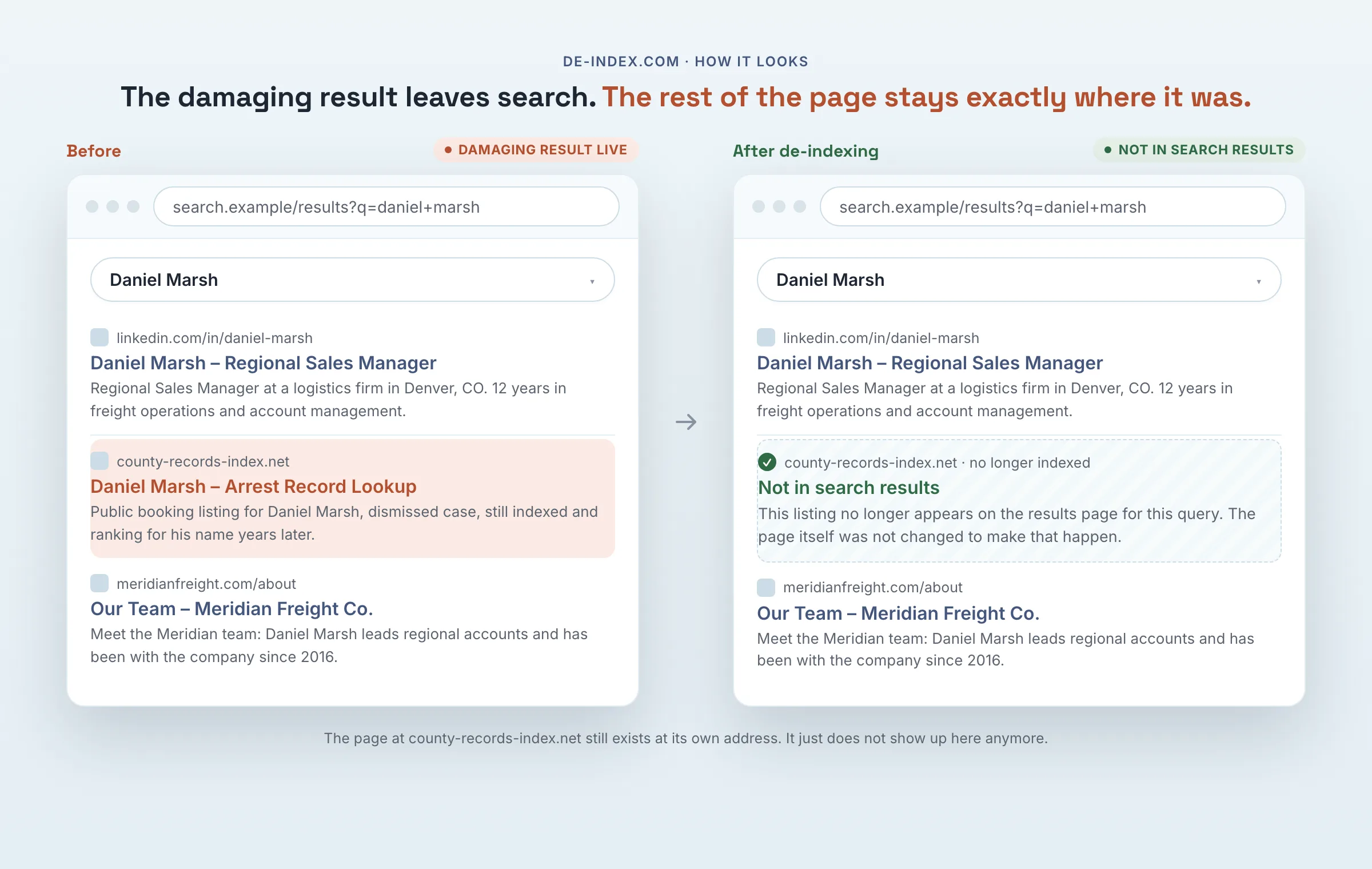
Task: Click the address bar in the After browser
Action: tap(1053, 206)
